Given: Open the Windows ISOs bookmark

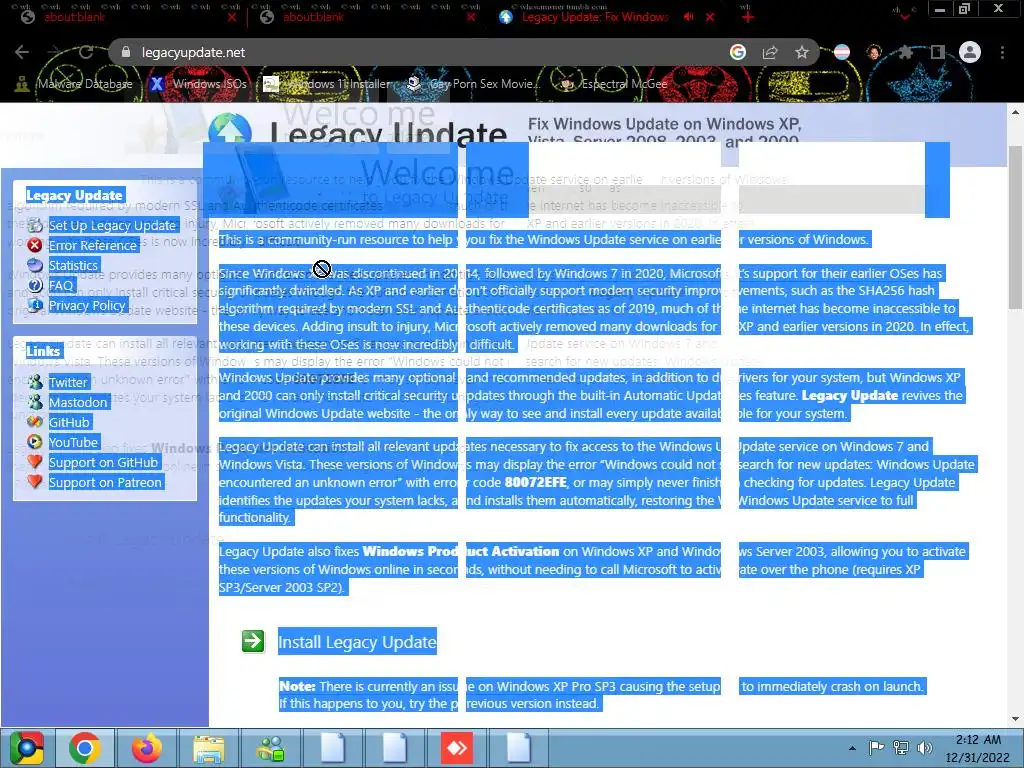Looking at the screenshot, I should (x=199, y=84).
